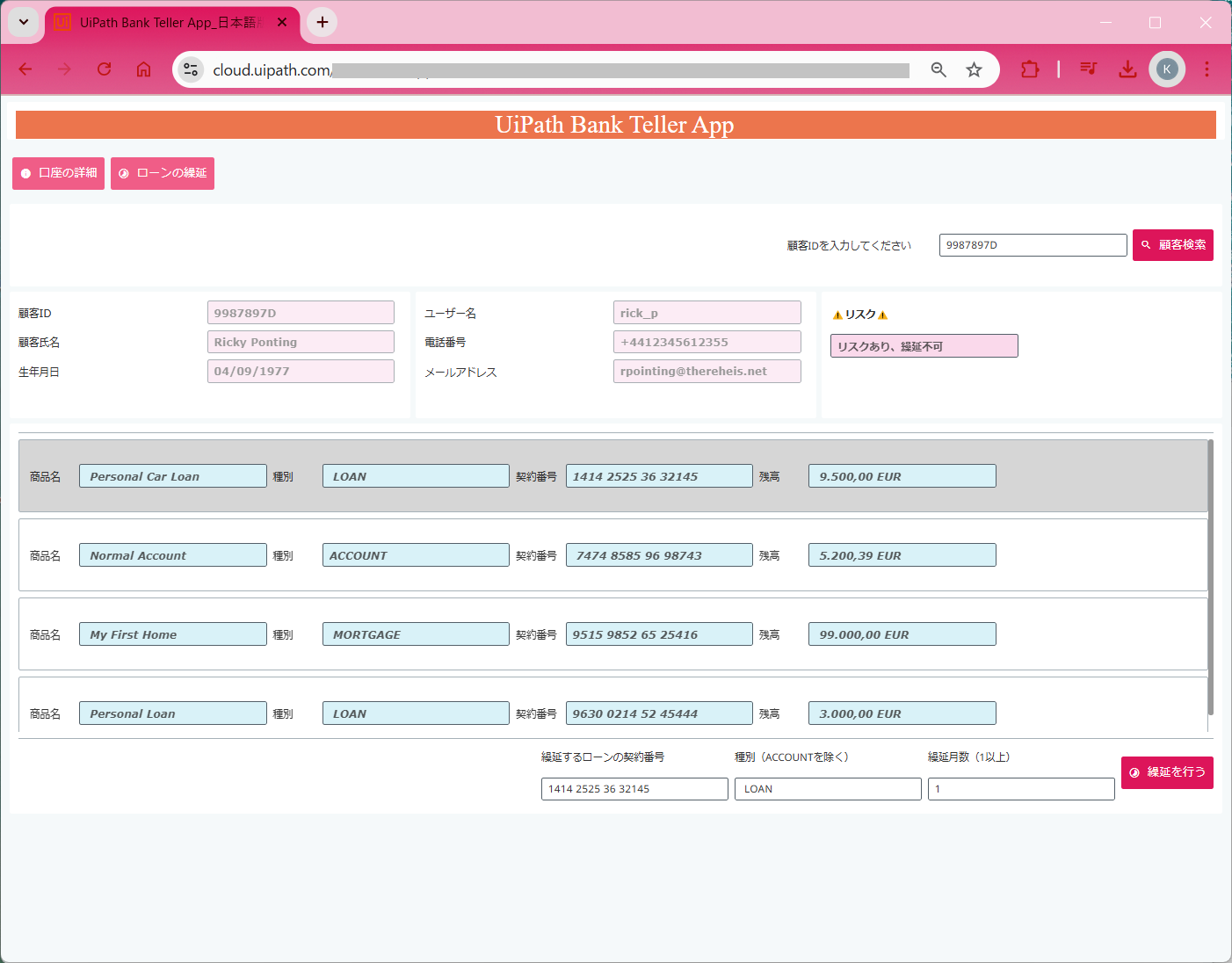Click the 5.200,39 EUR balance field
Viewport: 1232px width, 963px height.
902,555
